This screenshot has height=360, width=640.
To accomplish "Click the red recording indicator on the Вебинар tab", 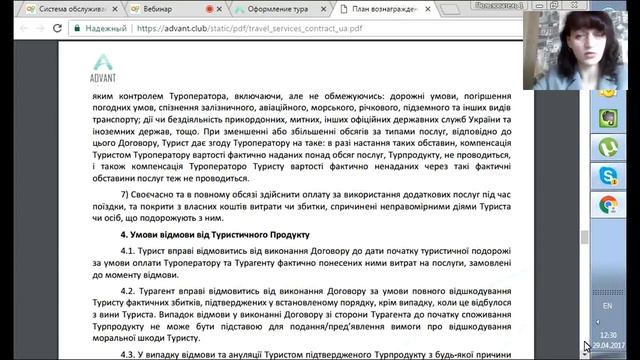I will point(209,9).
